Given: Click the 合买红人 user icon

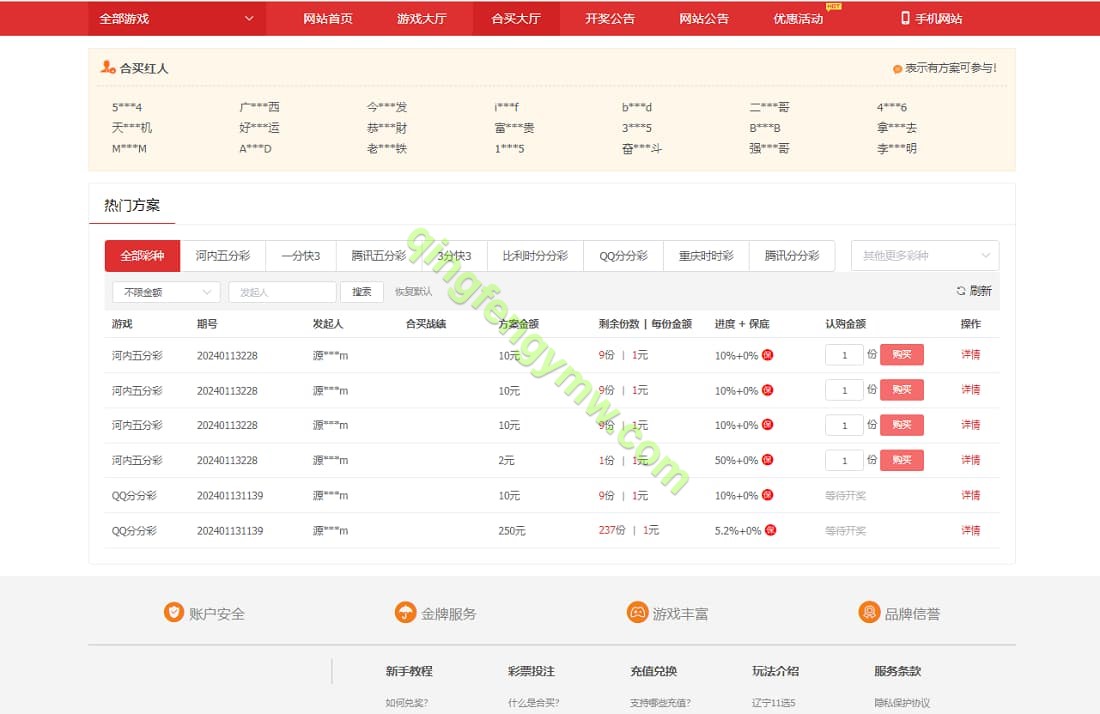Looking at the screenshot, I should pyautogui.click(x=107, y=67).
